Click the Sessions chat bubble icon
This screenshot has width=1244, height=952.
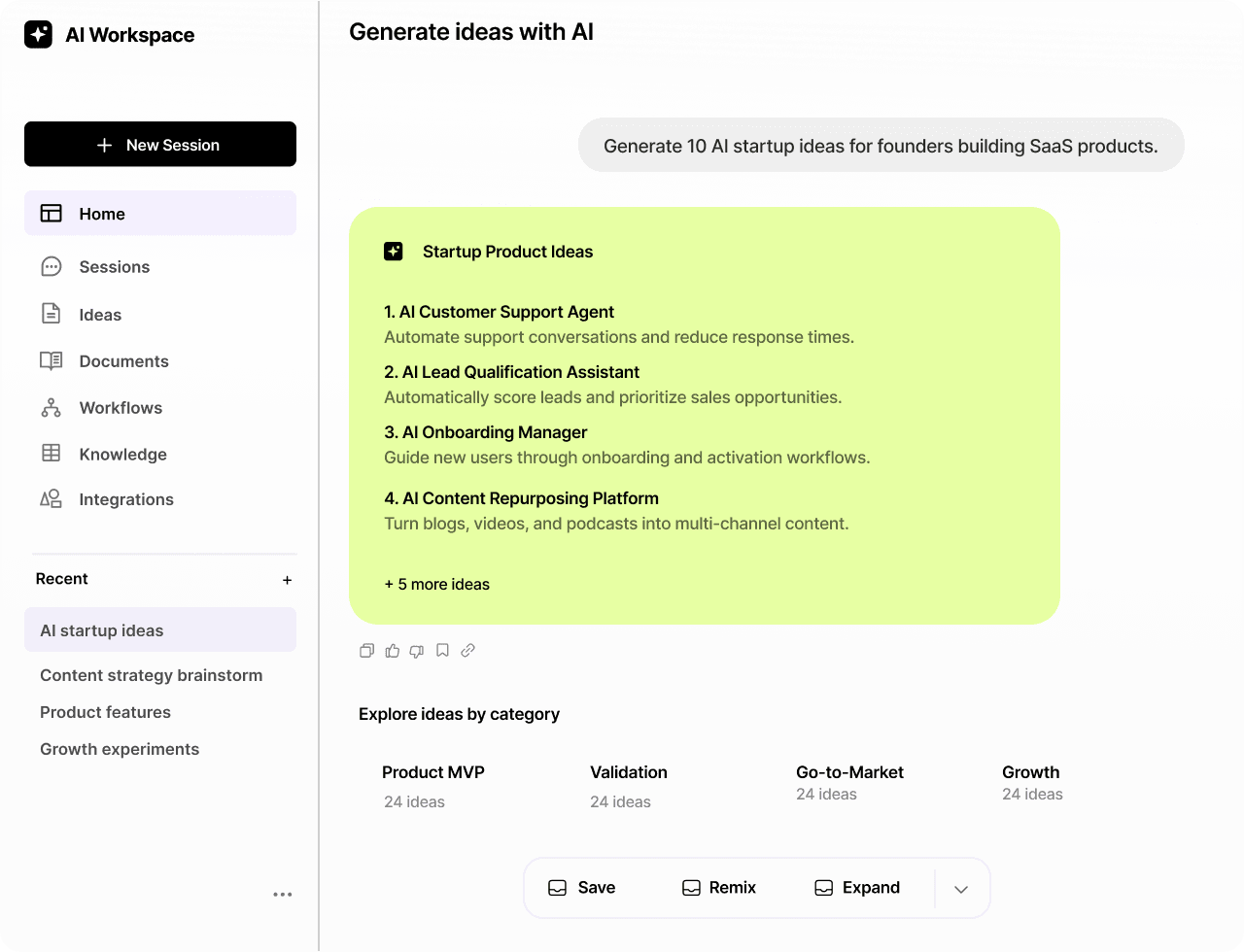[x=52, y=266]
